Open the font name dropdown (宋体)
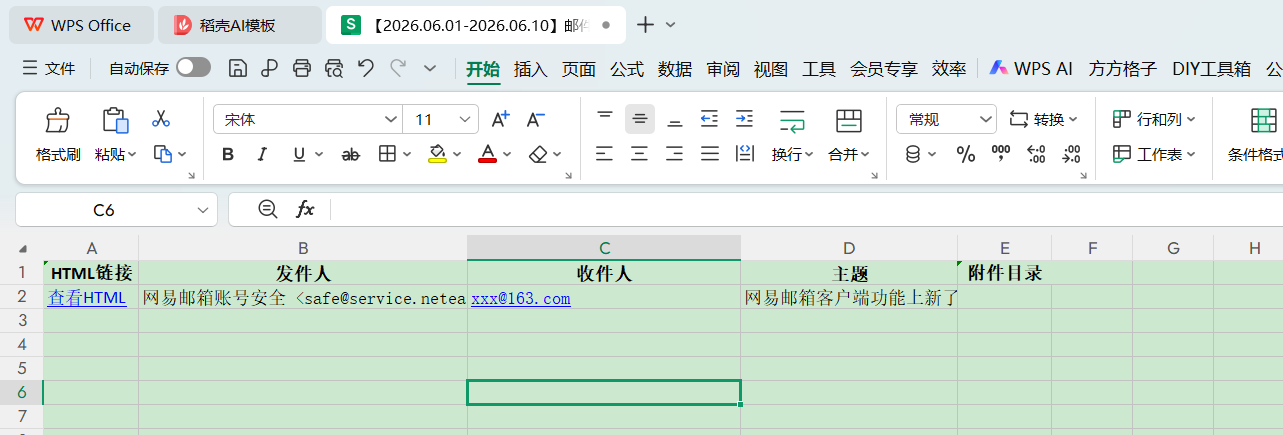The height and width of the screenshot is (435, 1283). pos(391,120)
